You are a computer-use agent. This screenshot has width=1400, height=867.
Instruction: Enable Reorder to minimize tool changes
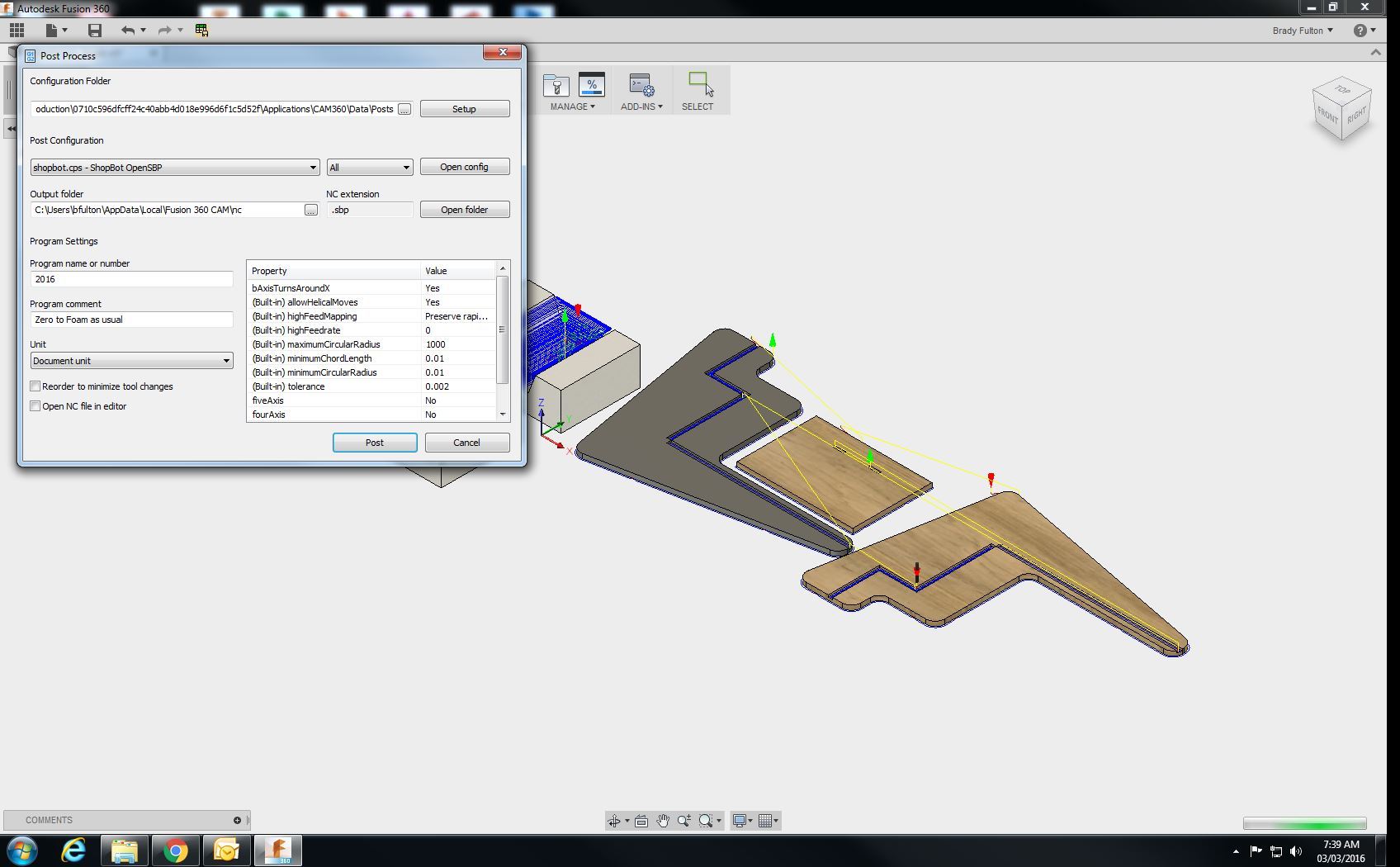35,386
